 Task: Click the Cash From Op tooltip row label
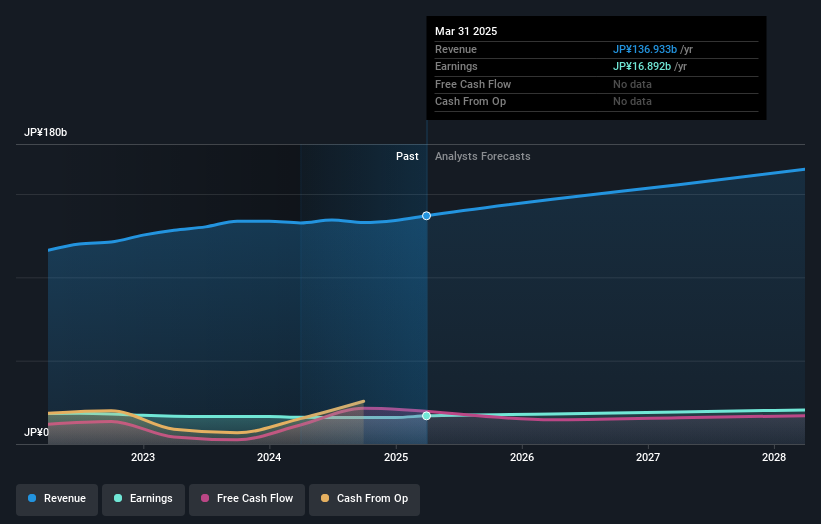pyautogui.click(x=470, y=102)
